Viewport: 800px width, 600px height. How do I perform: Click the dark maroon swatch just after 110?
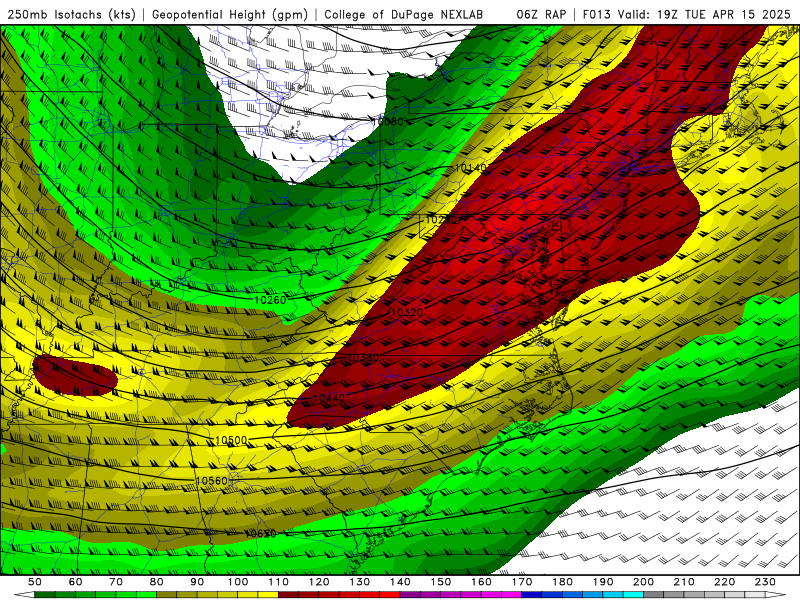pos(289,595)
